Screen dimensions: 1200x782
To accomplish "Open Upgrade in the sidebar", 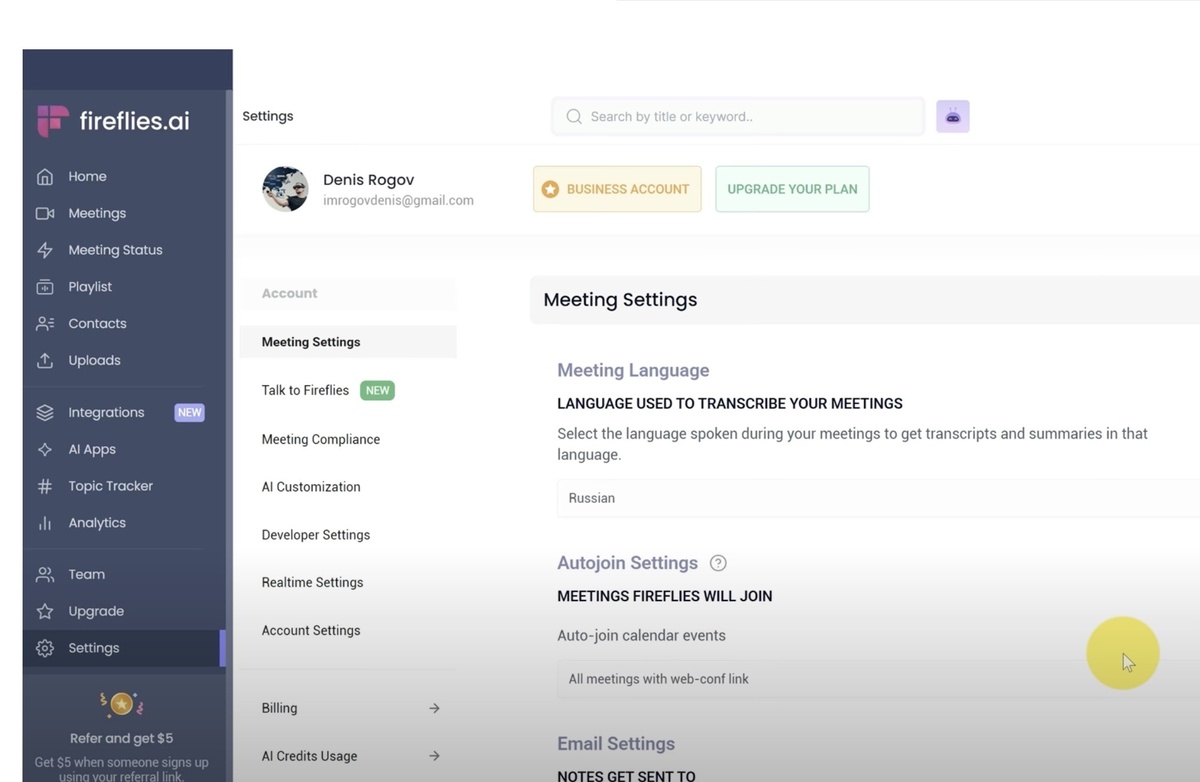I will click(x=96, y=611).
